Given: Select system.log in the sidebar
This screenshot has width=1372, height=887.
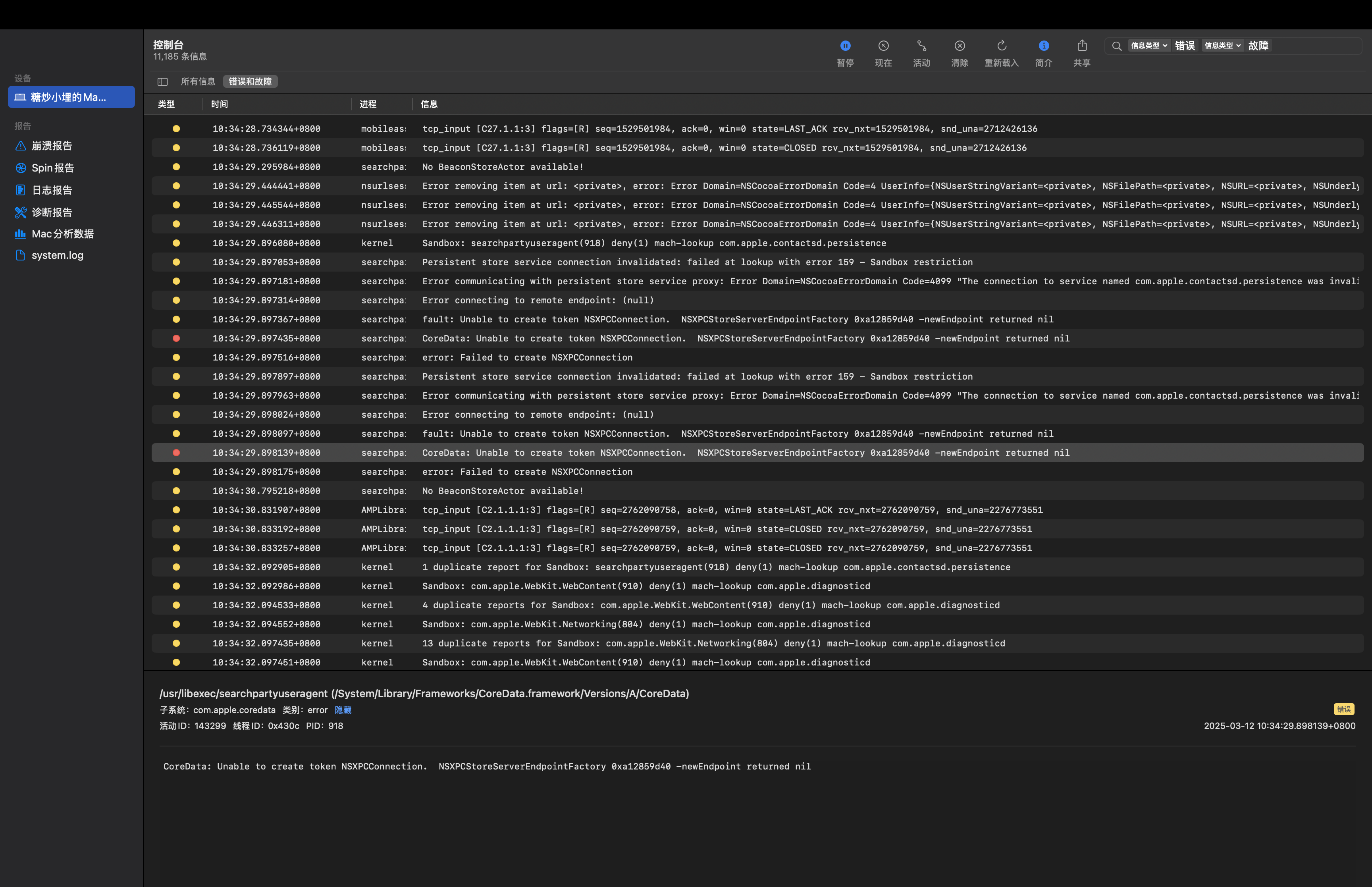Looking at the screenshot, I should [x=57, y=255].
